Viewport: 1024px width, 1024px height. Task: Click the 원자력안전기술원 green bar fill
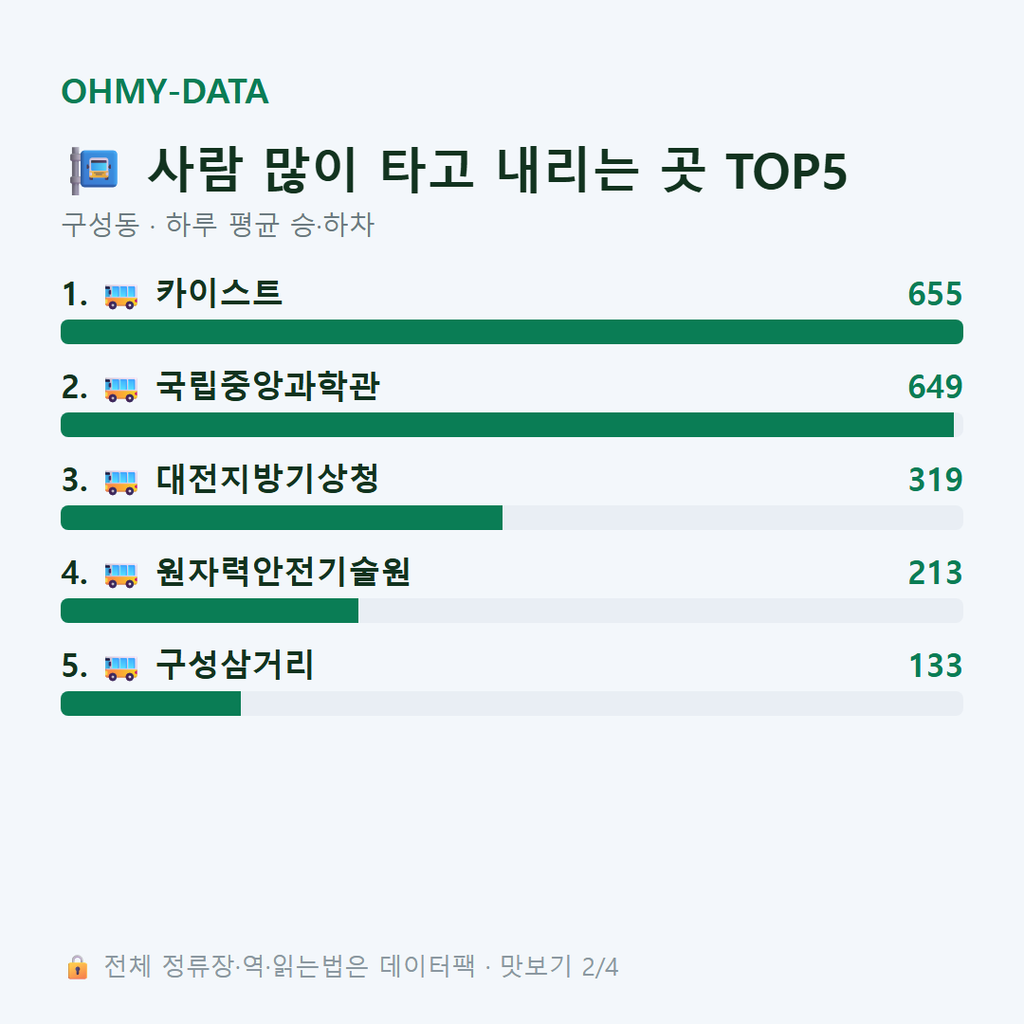(x=210, y=611)
